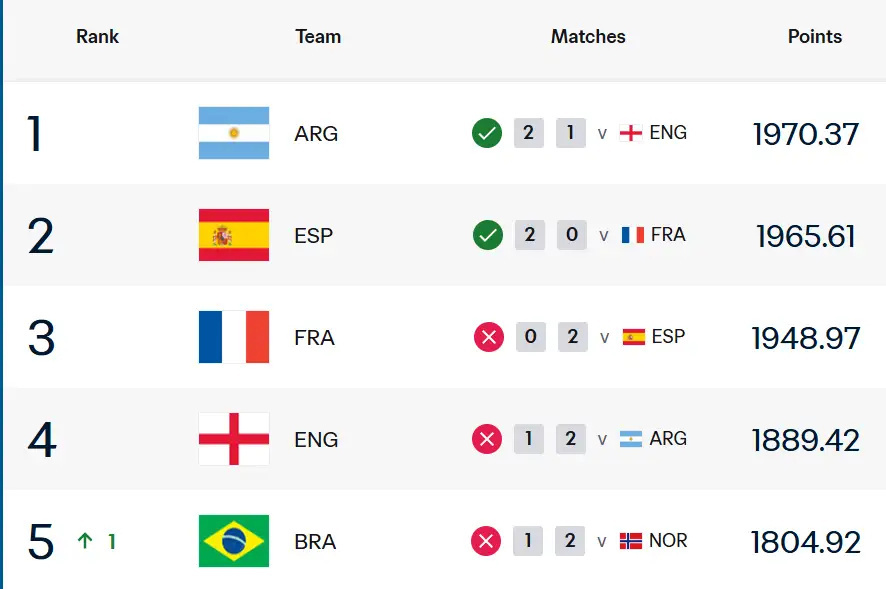Open the ARG team name link
886x589 pixels.
pos(316,134)
